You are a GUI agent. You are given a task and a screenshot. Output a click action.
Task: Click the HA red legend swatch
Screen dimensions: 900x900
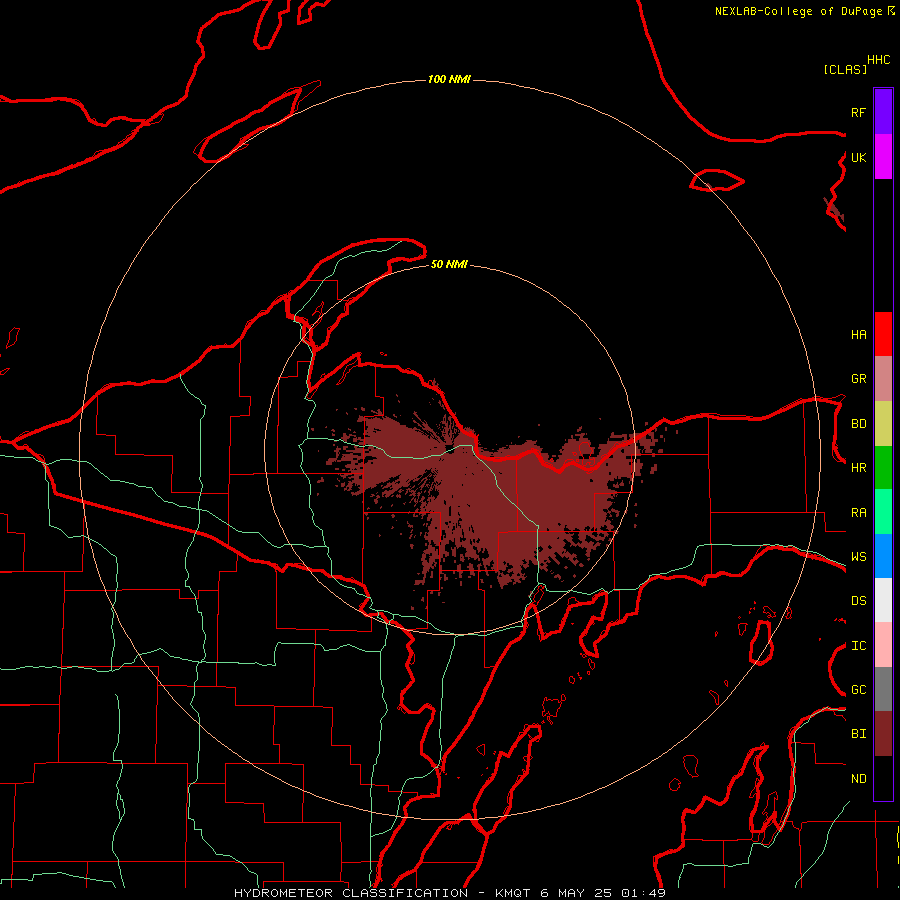pos(883,334)
